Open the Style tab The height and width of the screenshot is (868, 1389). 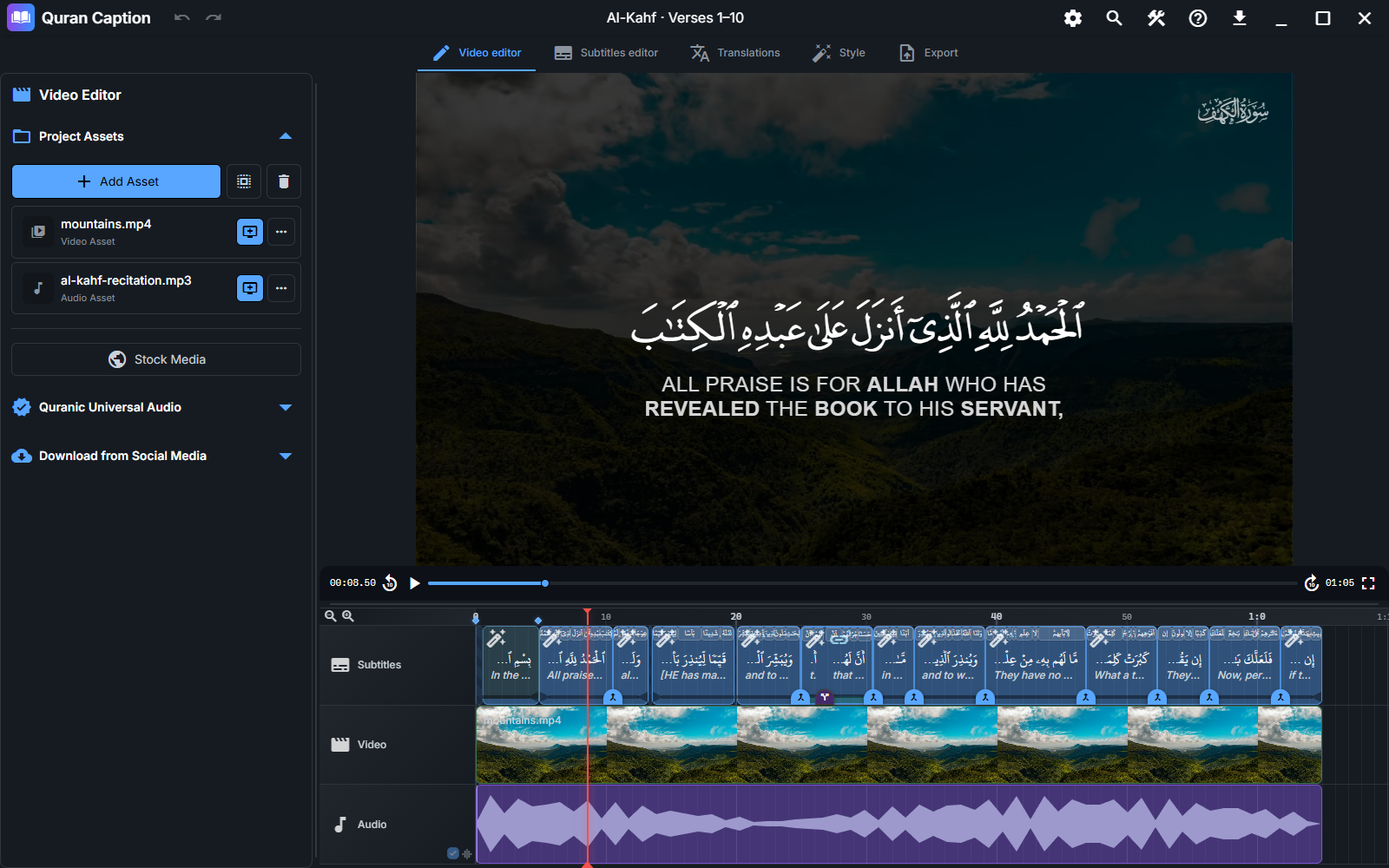pos(839,53)
